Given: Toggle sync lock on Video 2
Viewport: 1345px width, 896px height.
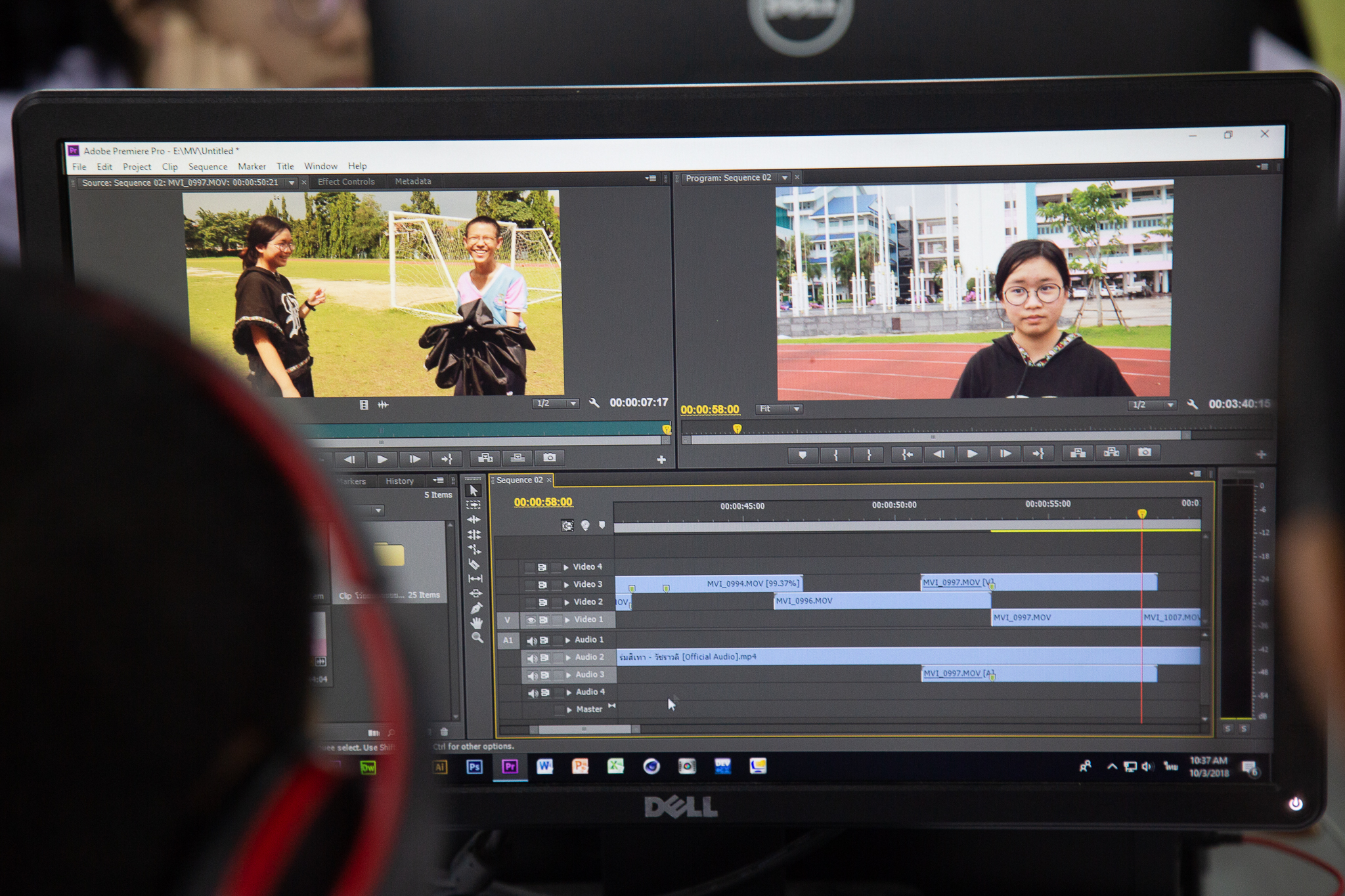Looking at the screenshot, I should [543, 603].
